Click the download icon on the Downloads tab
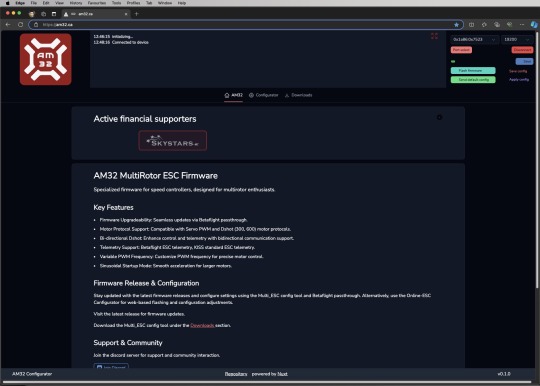This screenshot has width=540, height=386. pos(287,95)
